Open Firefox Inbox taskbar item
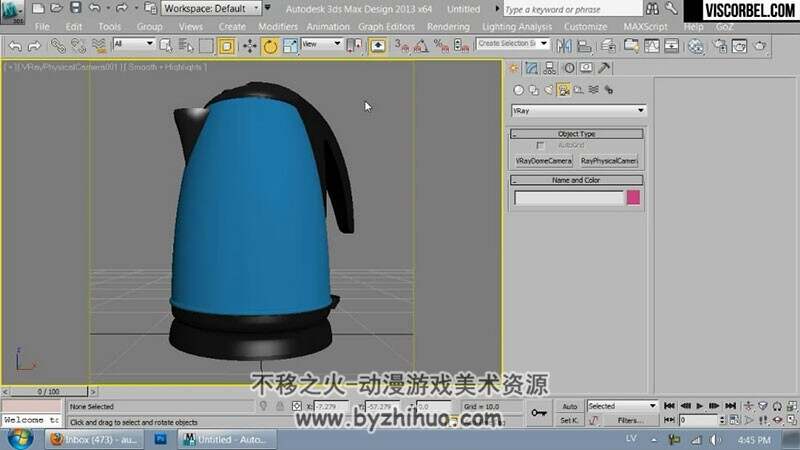 point(95,439)
